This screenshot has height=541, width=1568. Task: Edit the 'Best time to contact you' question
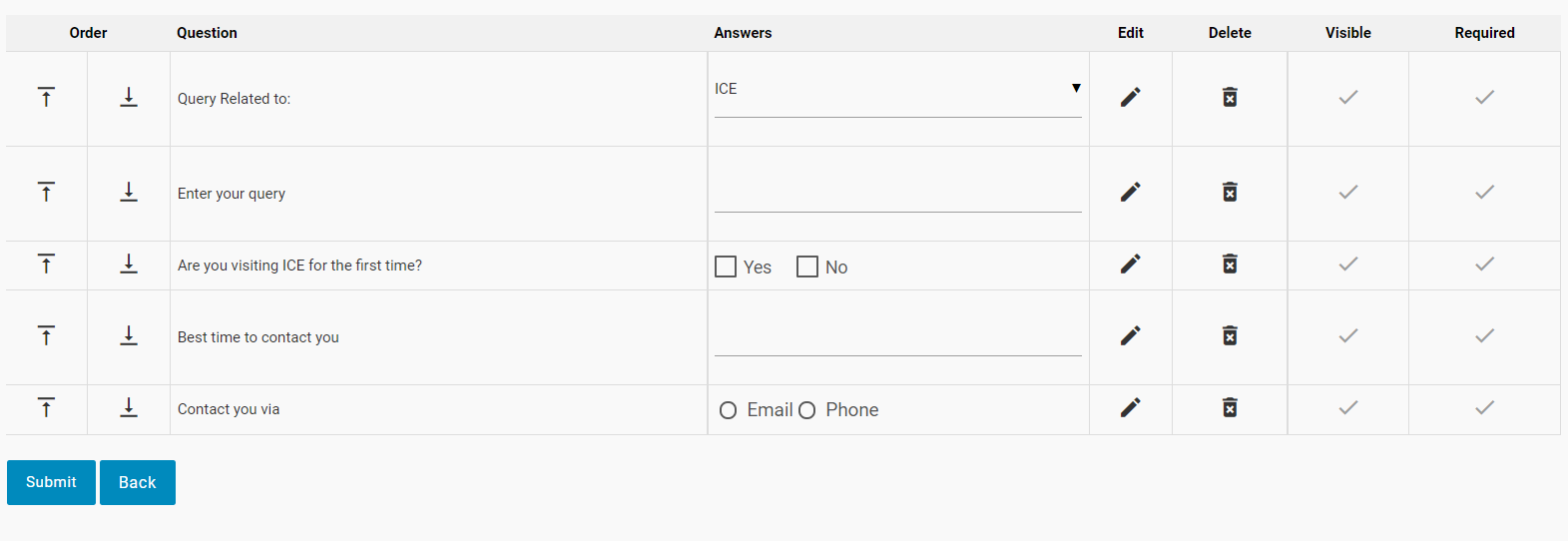pyautogui.click(x=1130, y=335)
